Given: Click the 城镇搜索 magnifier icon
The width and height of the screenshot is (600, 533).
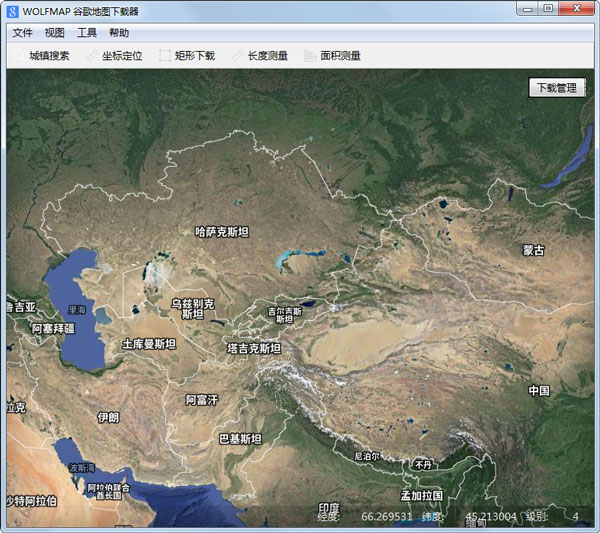Looking at the screenshot, I should [17, 56].
